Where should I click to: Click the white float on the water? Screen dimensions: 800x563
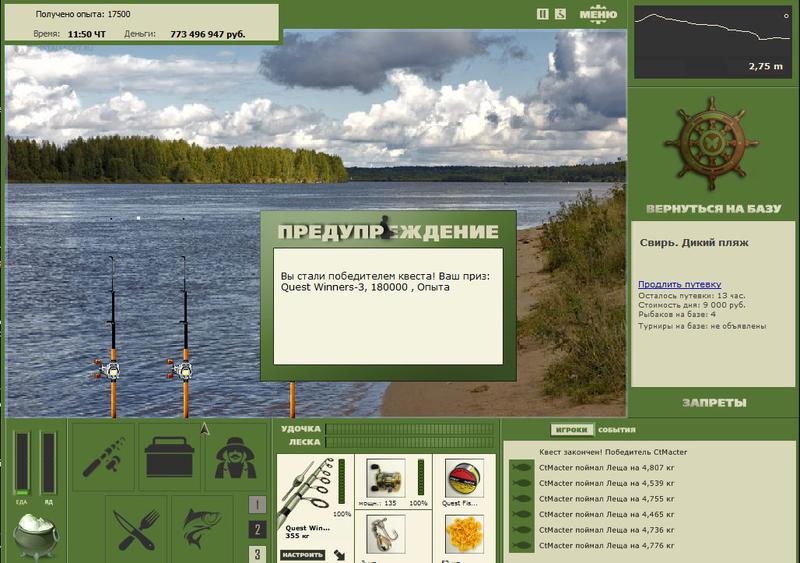point(138,218)
